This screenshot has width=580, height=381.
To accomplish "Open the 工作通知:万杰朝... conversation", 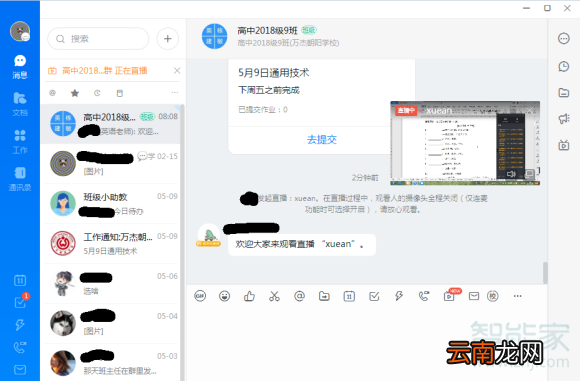I will point(112,243).
